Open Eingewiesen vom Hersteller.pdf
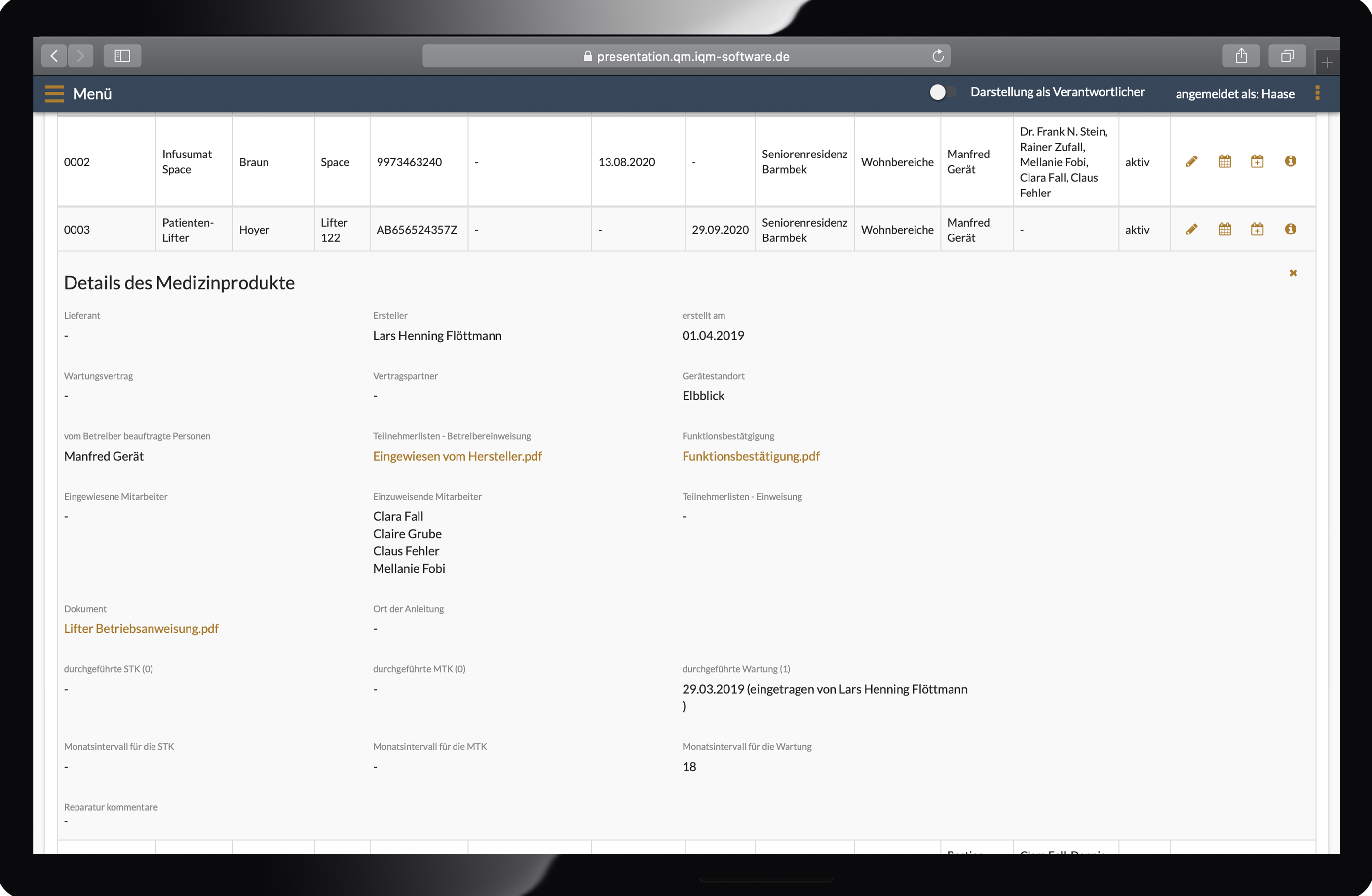1372x896 pixels. (x=457, y=456)
